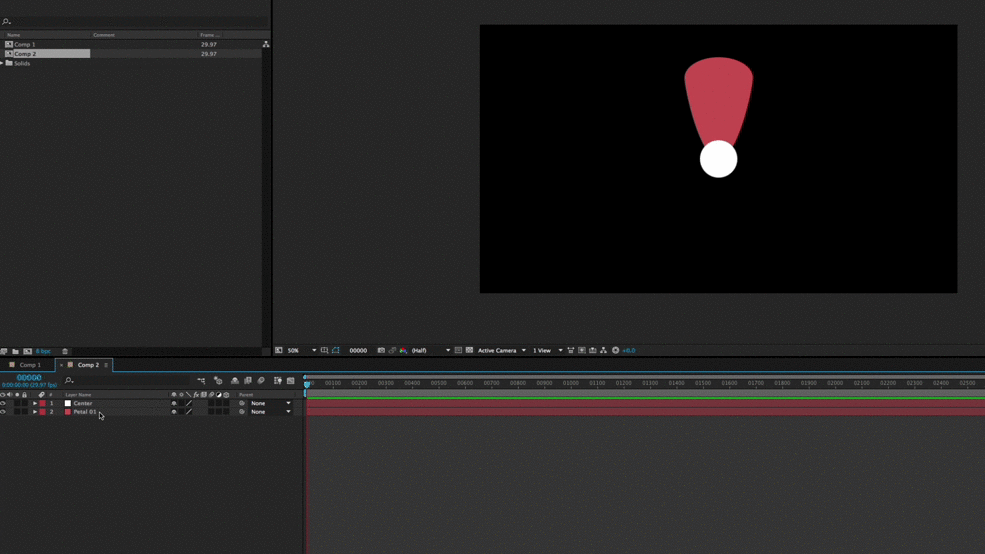Select Comp 2 in the project panel

25,54
